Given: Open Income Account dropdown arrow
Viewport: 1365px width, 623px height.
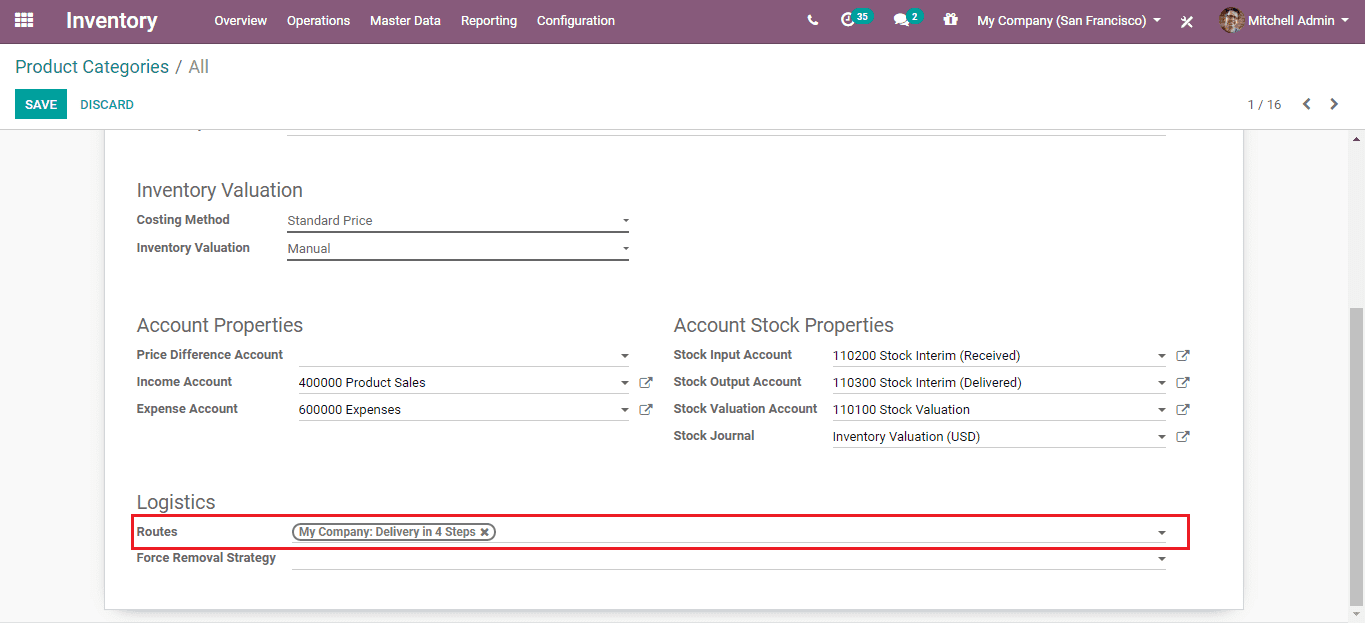Looking at the screenshot, I should [x=624, y=383].
